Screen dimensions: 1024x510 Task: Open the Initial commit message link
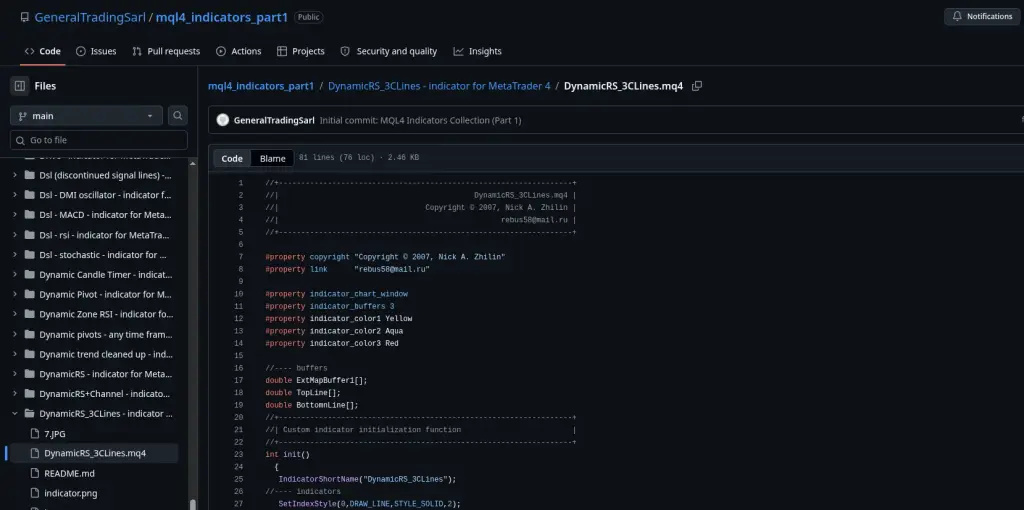(x=421, y=120)
